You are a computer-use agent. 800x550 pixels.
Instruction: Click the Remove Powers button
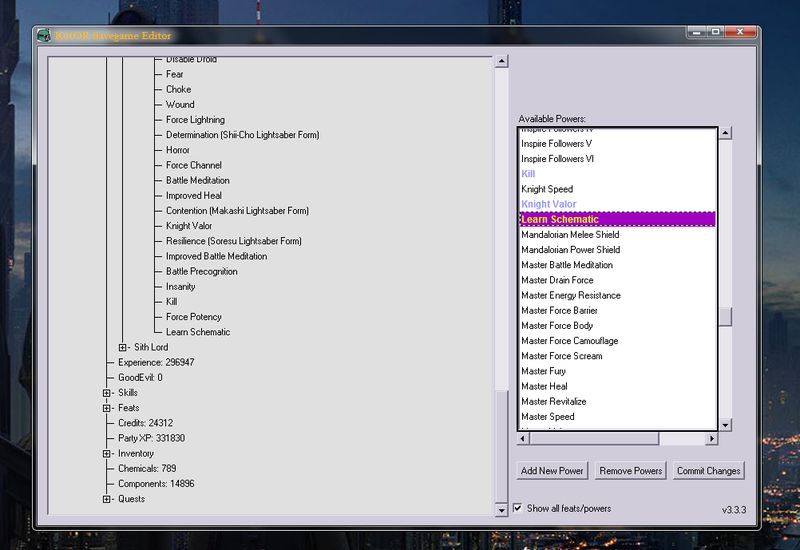pyautogui.click(x=630, y=471)
